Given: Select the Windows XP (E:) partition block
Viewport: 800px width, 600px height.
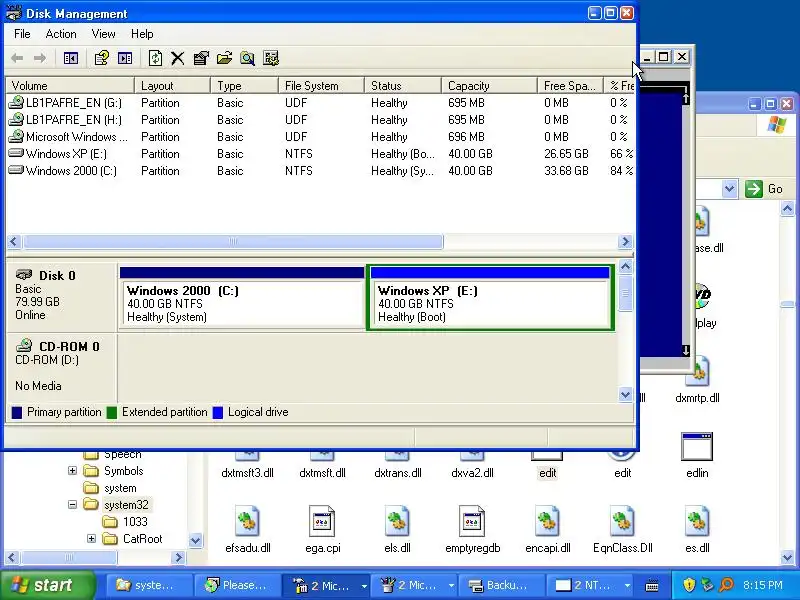Looking at the screenshot, I should coord(490,298).
